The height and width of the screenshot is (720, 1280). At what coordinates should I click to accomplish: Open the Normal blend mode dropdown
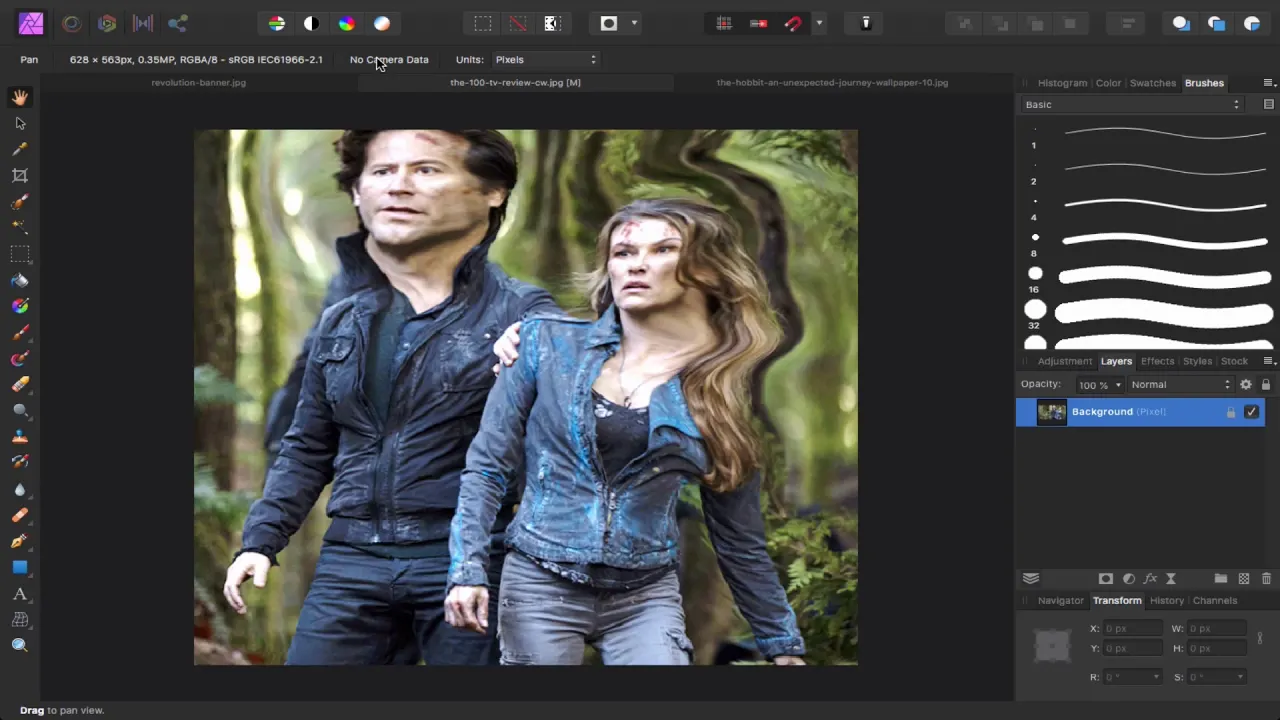(x=1181, y=385)
